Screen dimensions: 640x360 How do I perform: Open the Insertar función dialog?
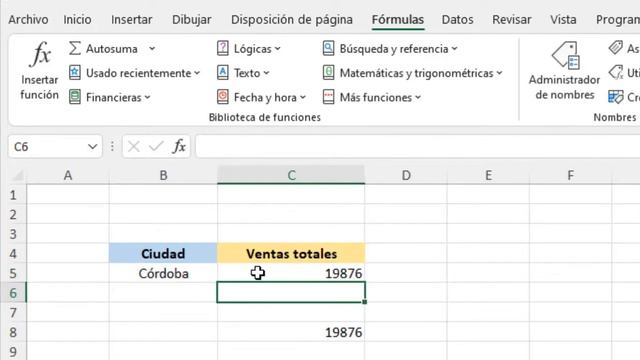pos(40,71)
